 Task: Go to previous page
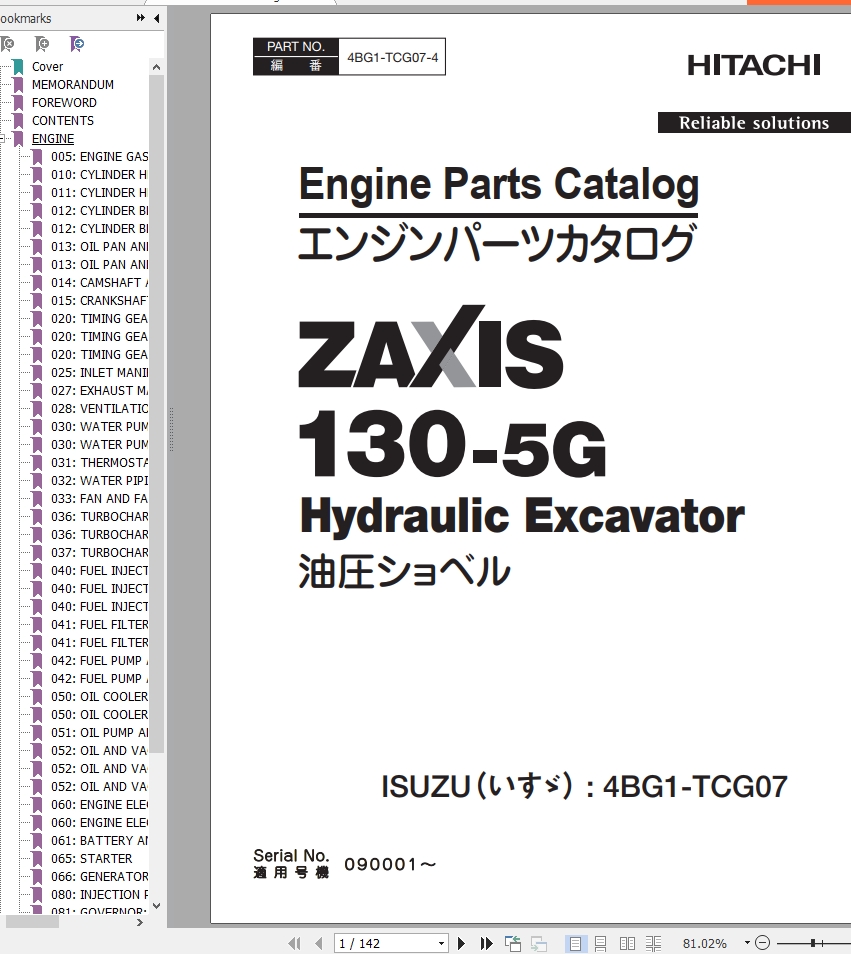click(x=319, y=943)
